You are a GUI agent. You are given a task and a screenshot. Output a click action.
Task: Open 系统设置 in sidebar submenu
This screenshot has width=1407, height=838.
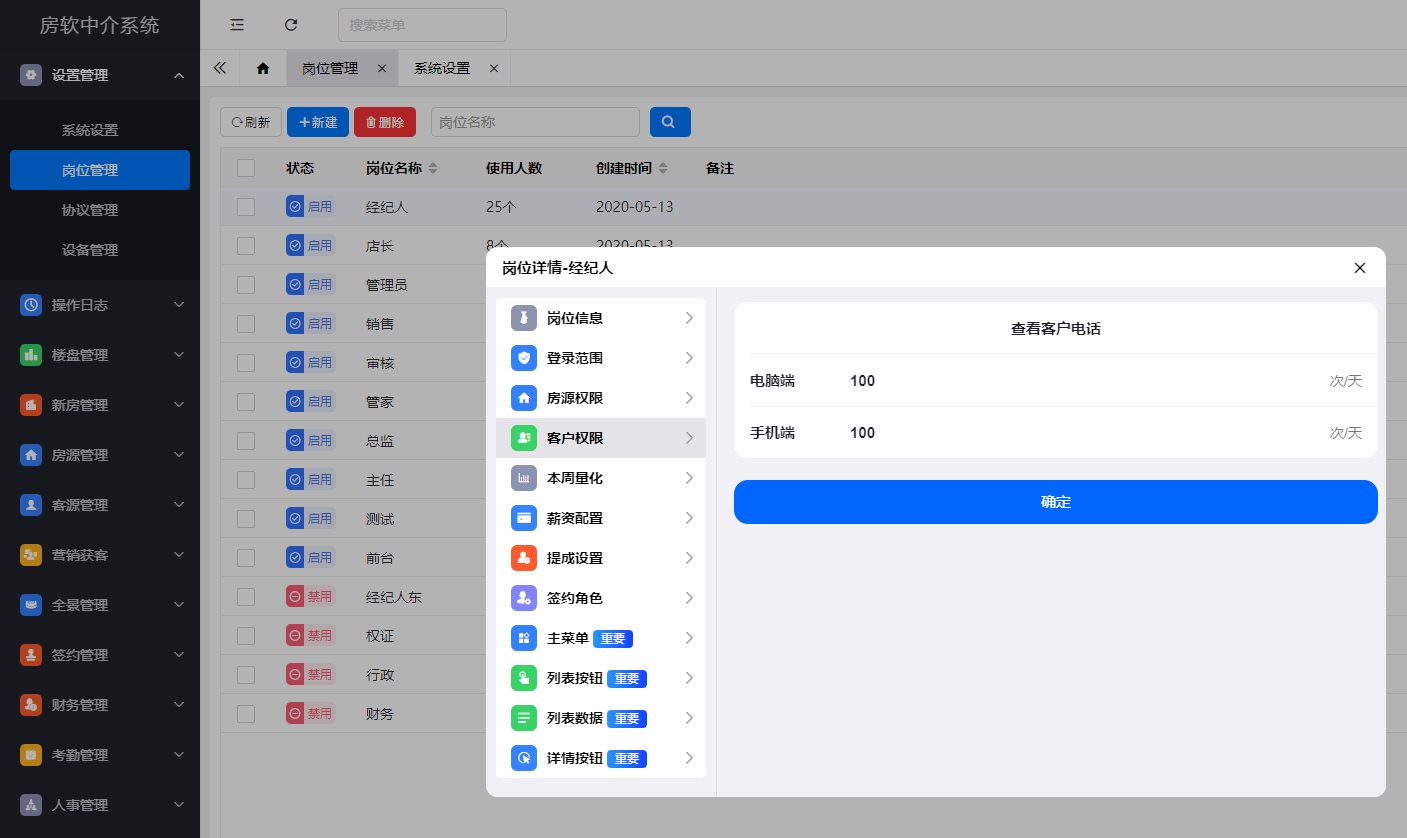(x=90, y=130)
